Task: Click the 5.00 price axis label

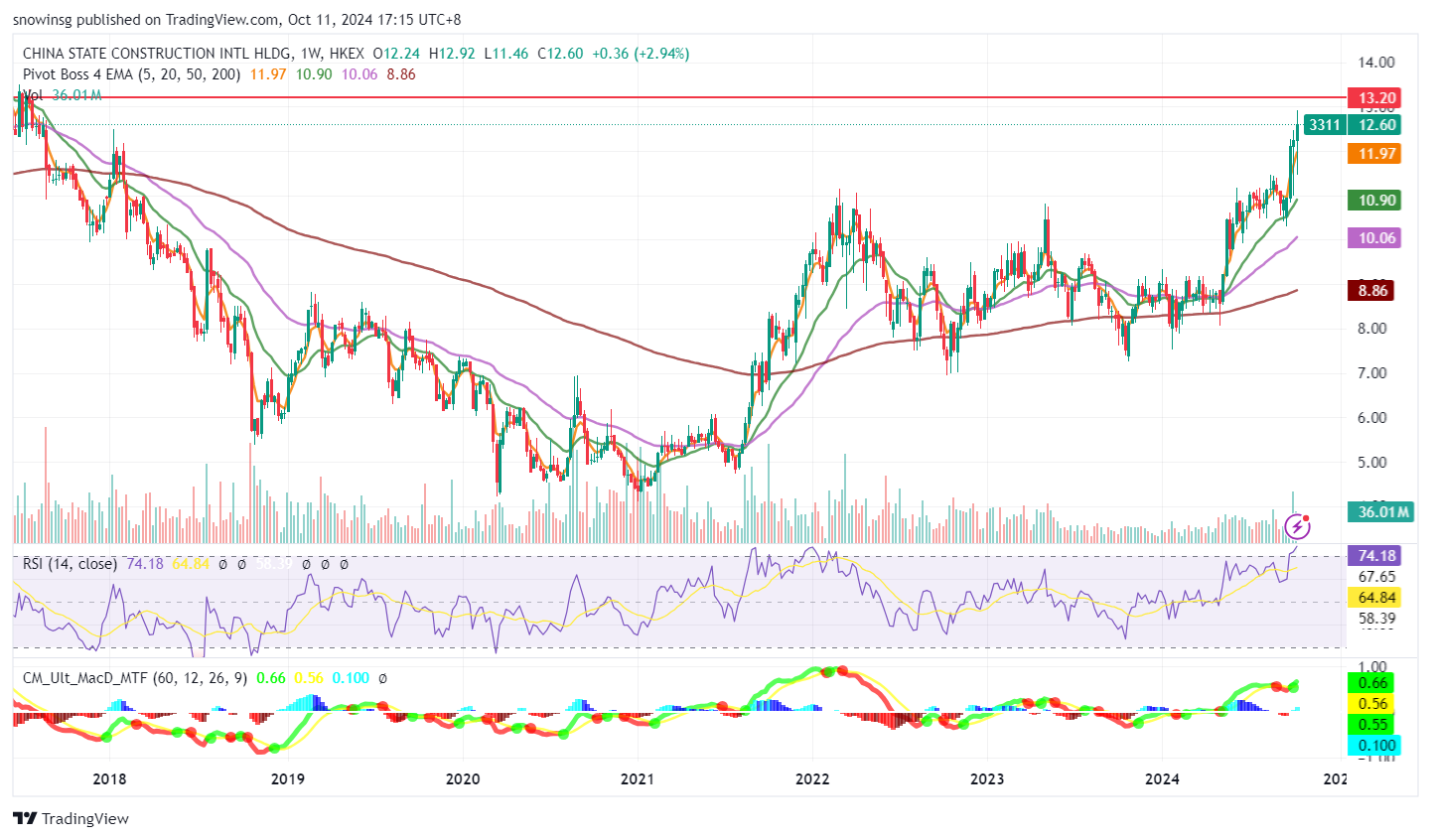Action: tap(1372, 463)
